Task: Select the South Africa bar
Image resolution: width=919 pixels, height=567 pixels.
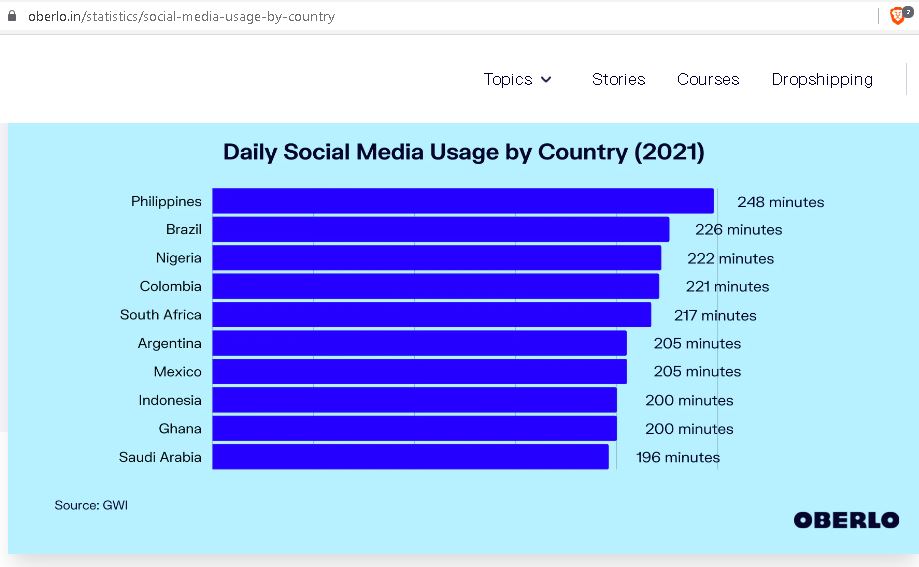Action: [x=431, y=315]
